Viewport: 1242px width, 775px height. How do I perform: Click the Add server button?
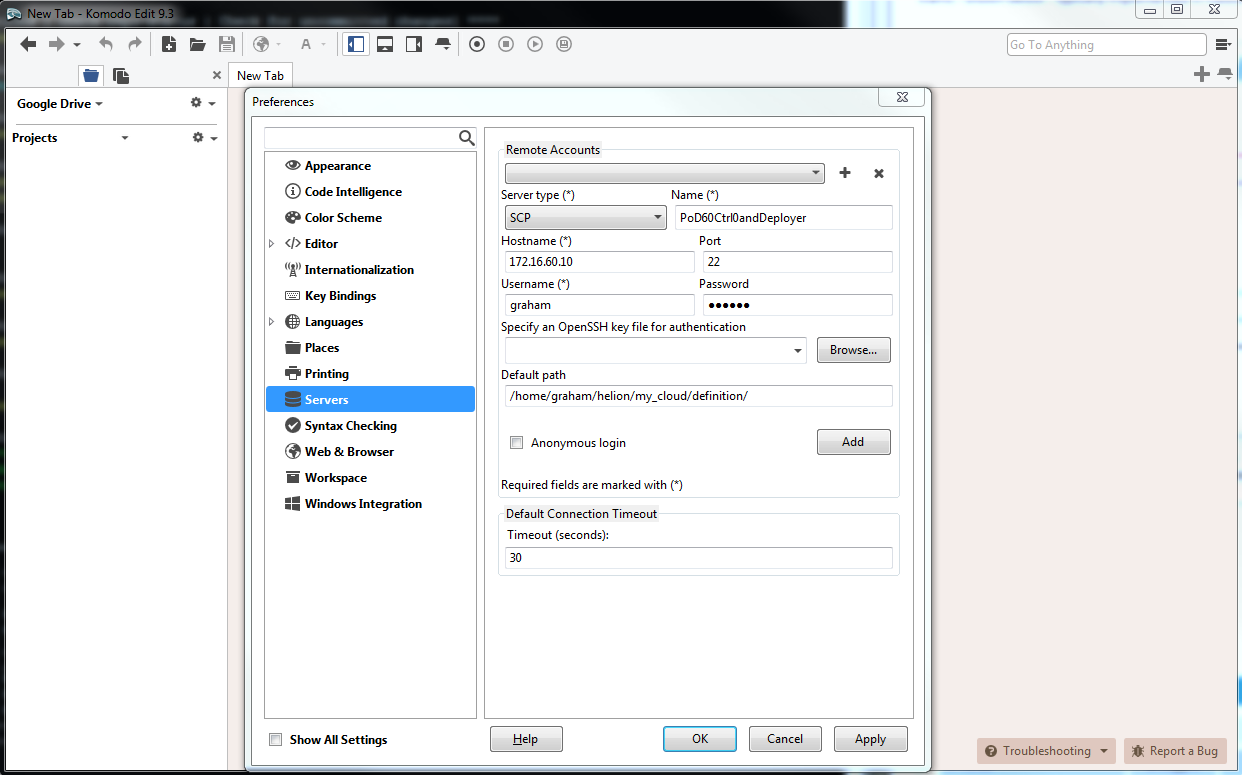click(x=853, y=442)
